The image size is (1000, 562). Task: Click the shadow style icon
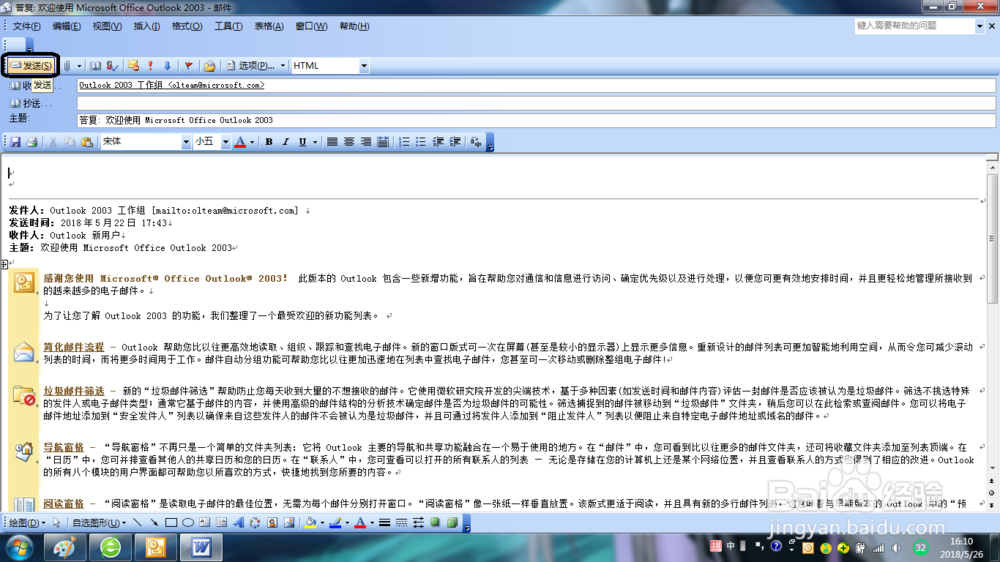point(435,523)
